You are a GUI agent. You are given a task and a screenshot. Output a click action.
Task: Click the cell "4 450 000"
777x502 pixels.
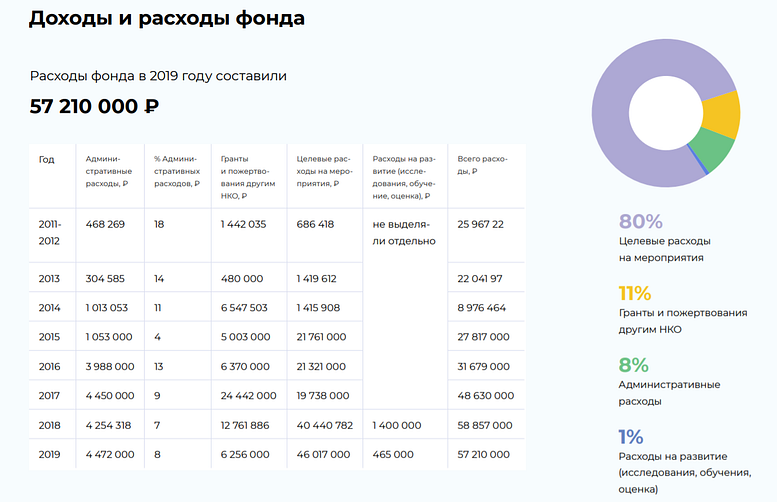point(110,396)
